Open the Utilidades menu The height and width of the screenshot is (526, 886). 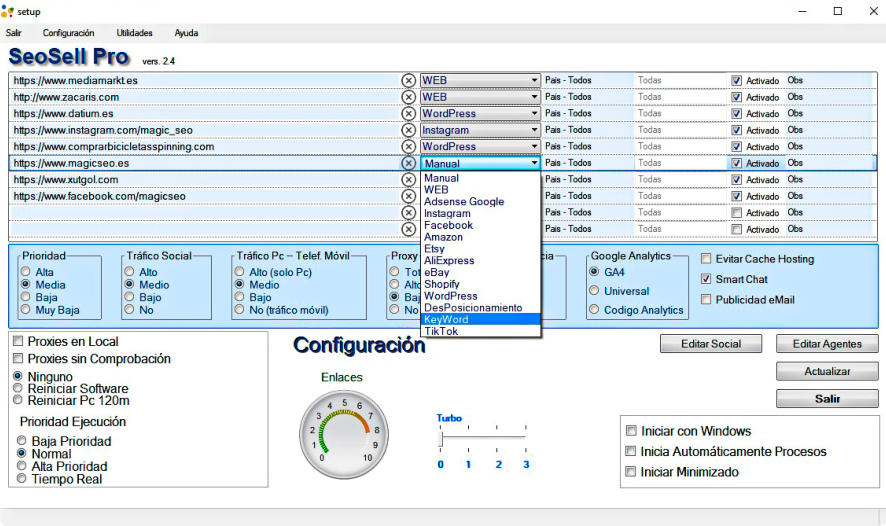(x=134, y=33)
